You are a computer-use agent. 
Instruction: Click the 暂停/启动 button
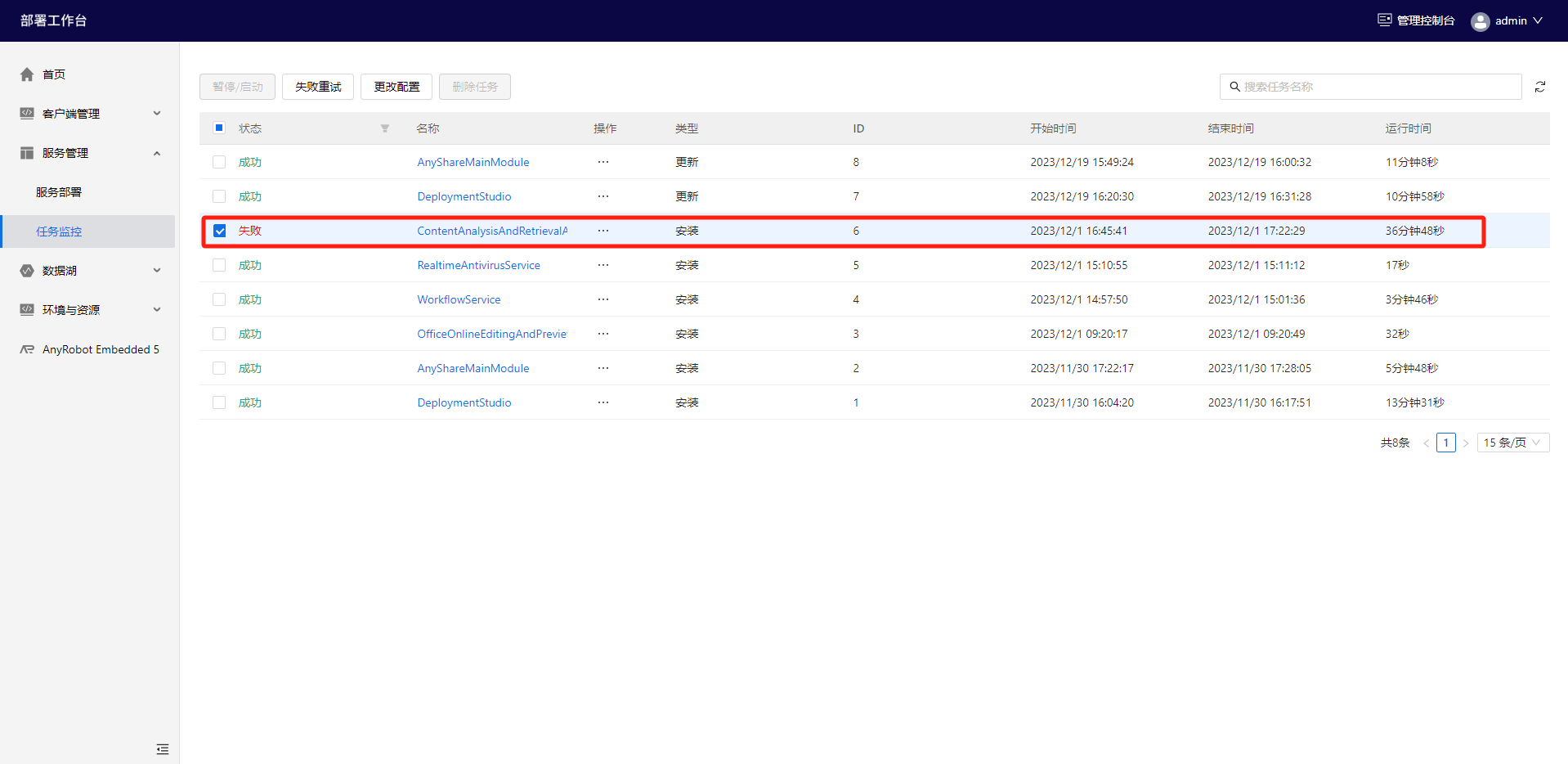coord(237,87)
